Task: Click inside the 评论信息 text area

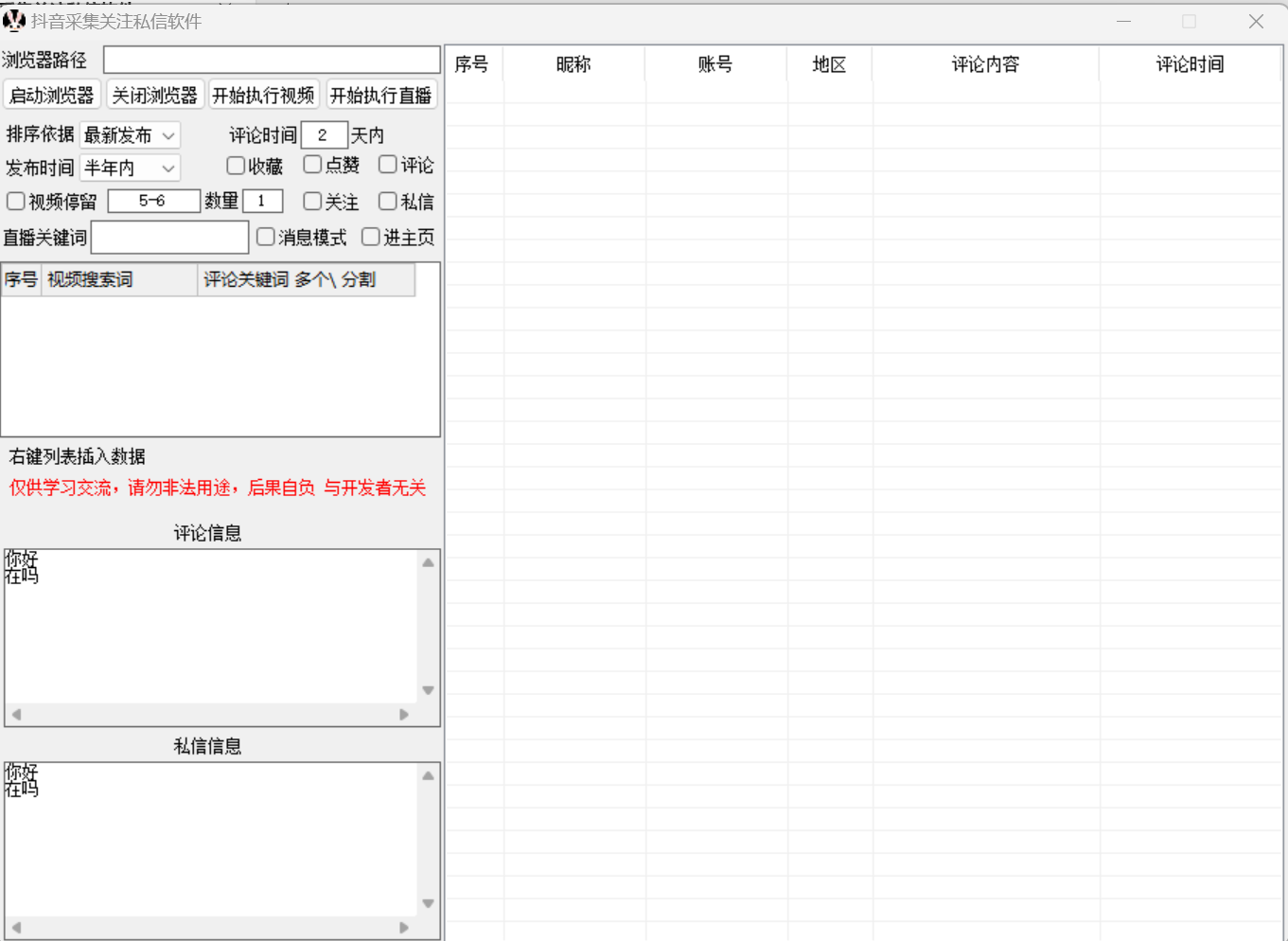Action: (x=211, y=627)
